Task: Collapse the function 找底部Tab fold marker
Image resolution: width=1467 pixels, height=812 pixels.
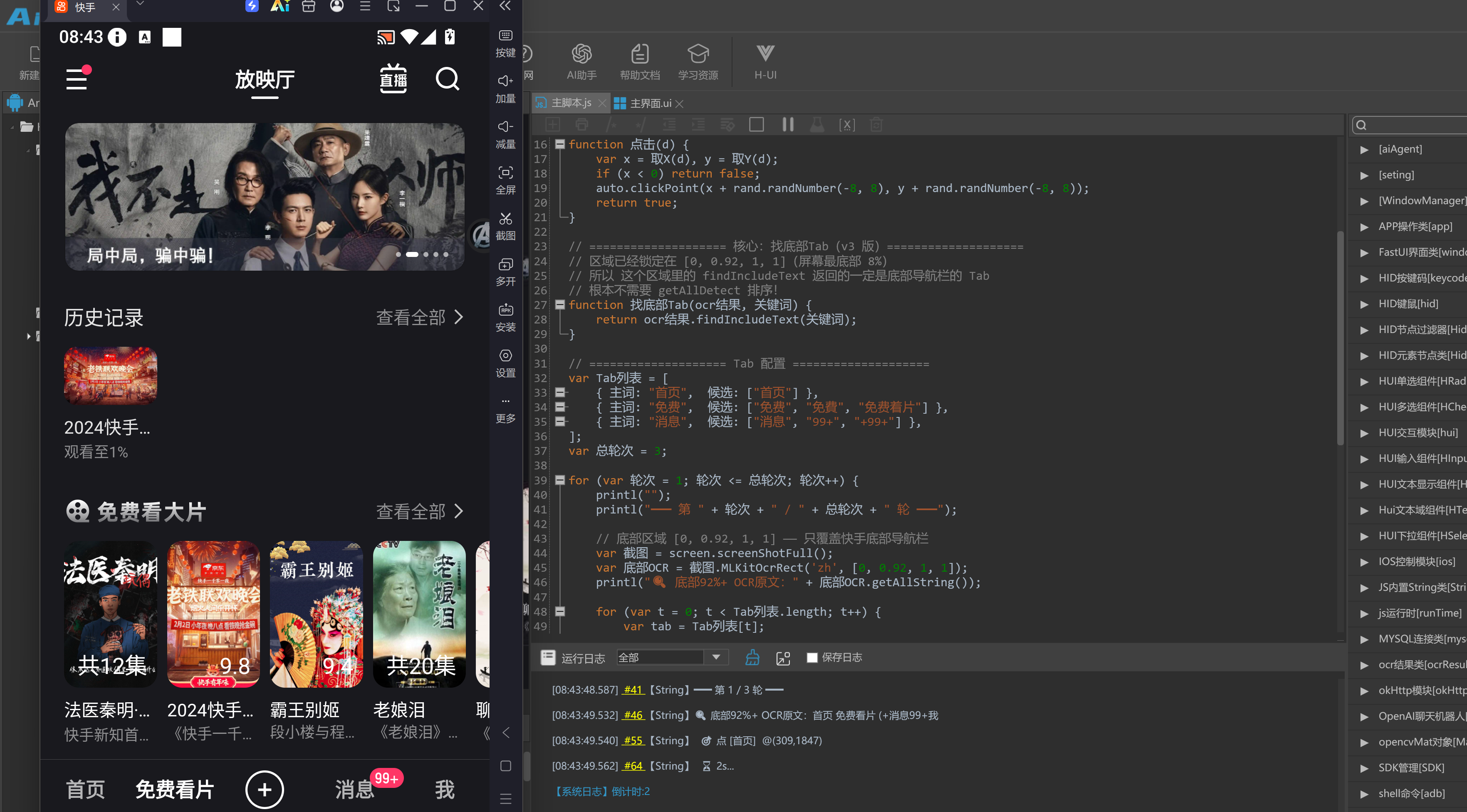Action: point(560,305)
